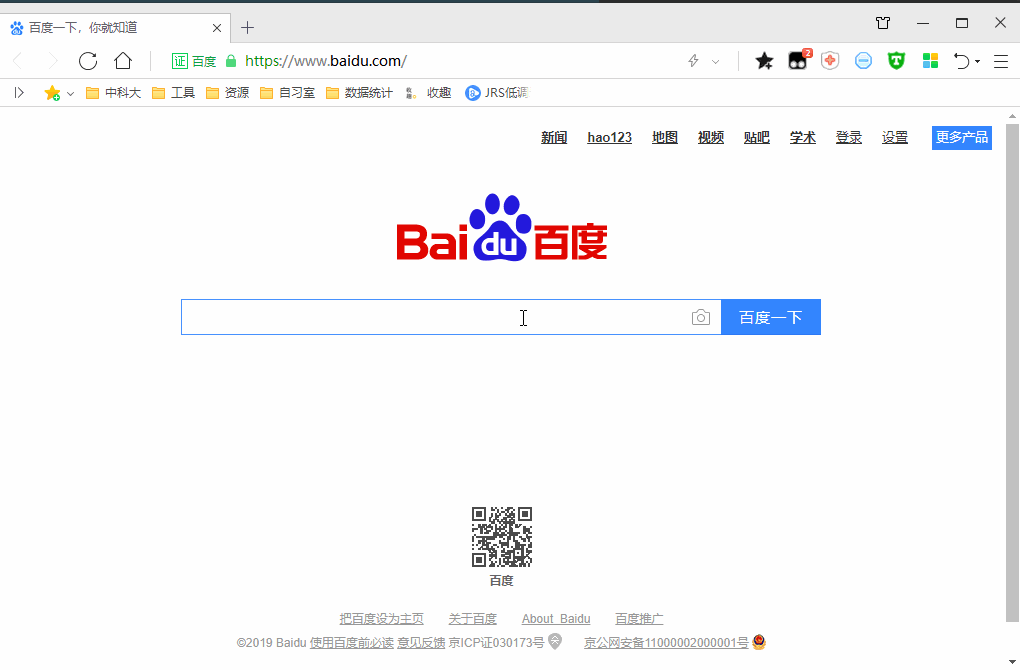The width and height of the screenshot is (1020, 670).
Task: Open dropdown arrow next to lightning icon
Action: pyautogui.click(x=716, y=62)
